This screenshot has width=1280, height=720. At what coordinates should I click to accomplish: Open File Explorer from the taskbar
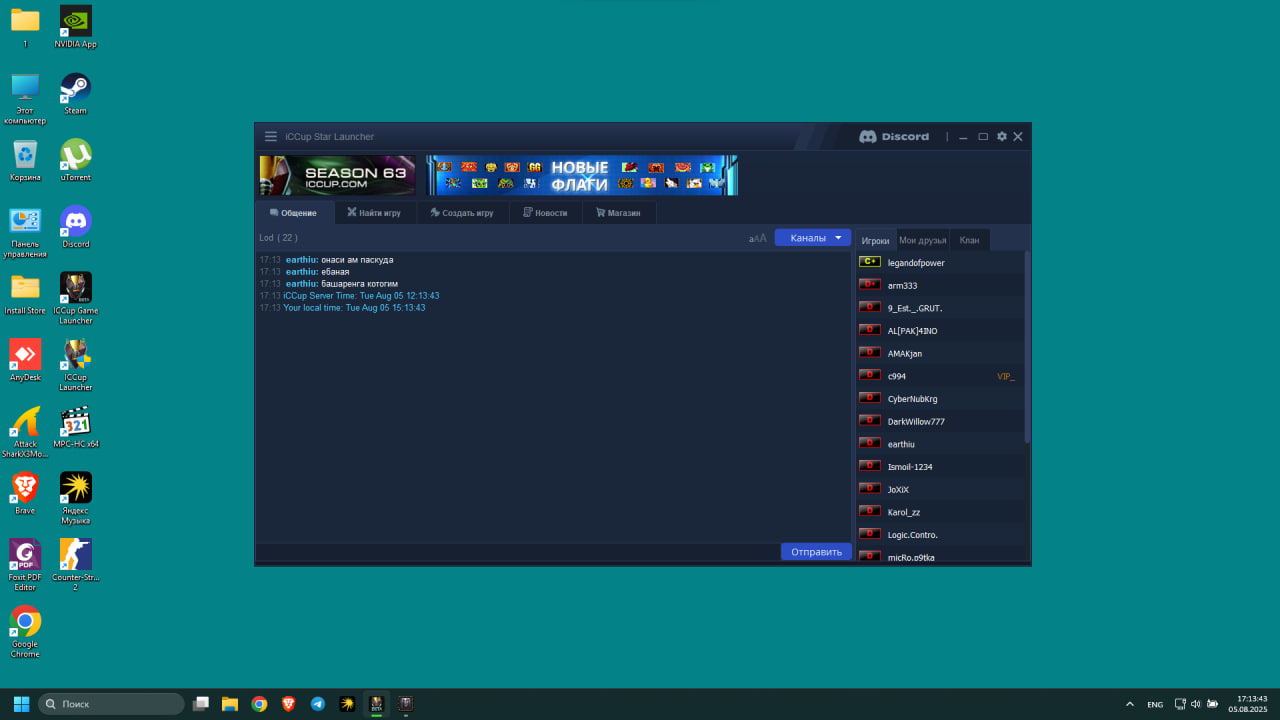pyautogui.click(x=230, y=704)
